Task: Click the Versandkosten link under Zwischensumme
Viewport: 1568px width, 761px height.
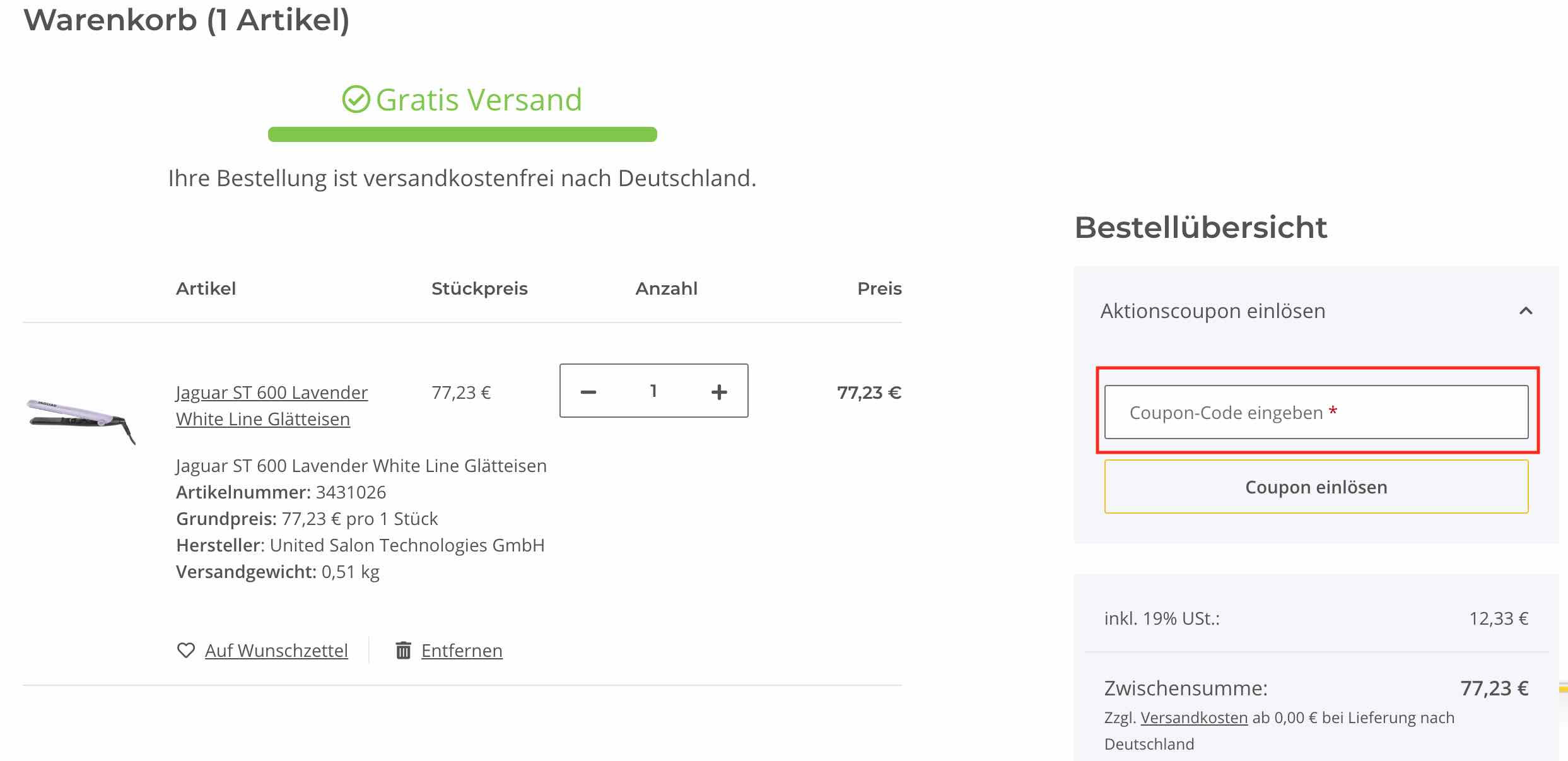Action: [x=1194, y=718]
